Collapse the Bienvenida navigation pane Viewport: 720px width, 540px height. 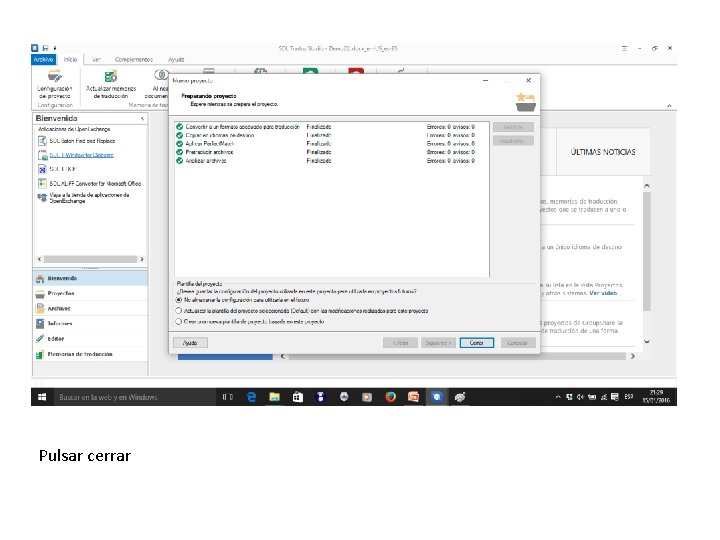142,118
